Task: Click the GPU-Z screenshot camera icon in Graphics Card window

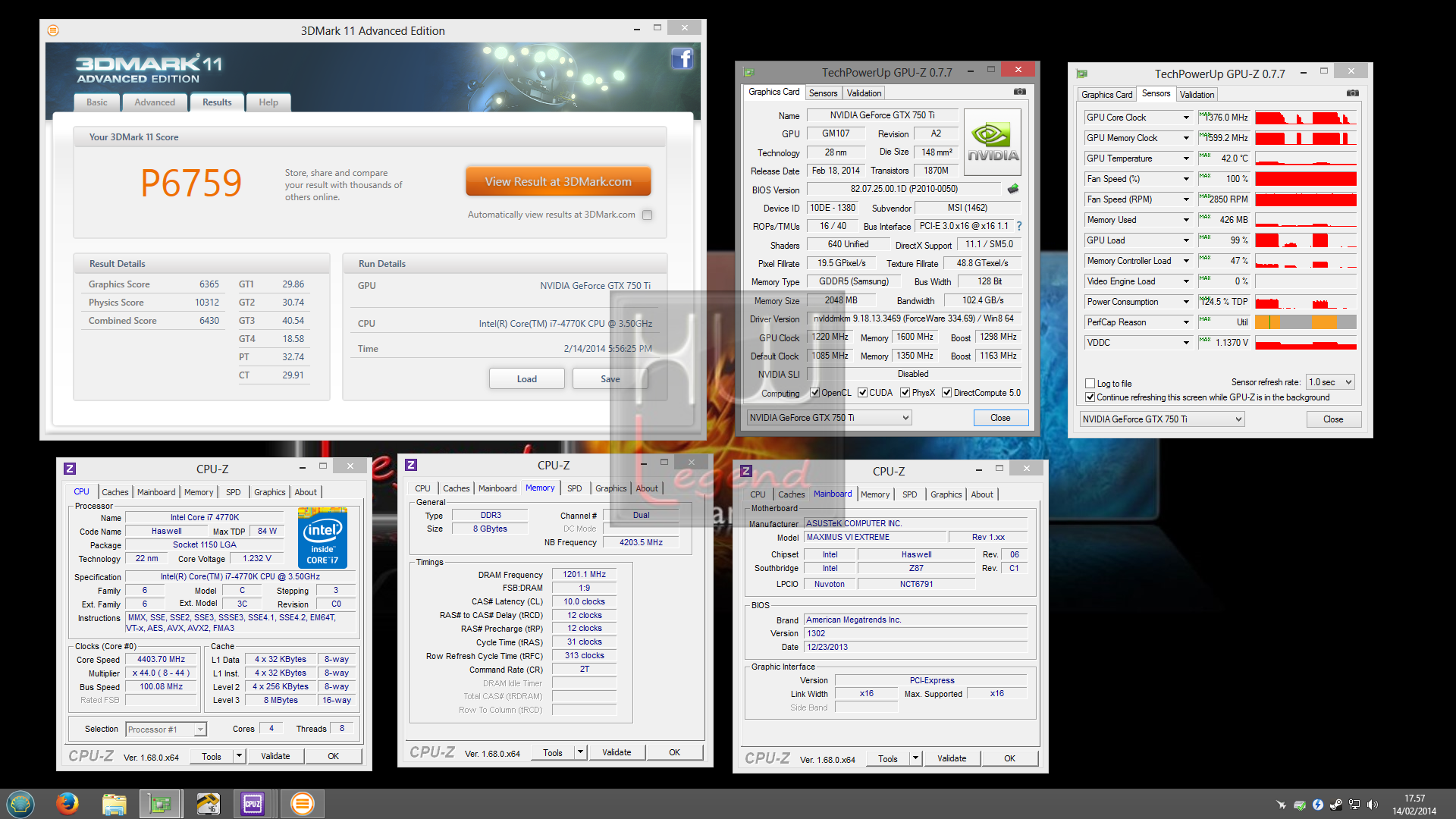Action: click(x=1020, y=92)
